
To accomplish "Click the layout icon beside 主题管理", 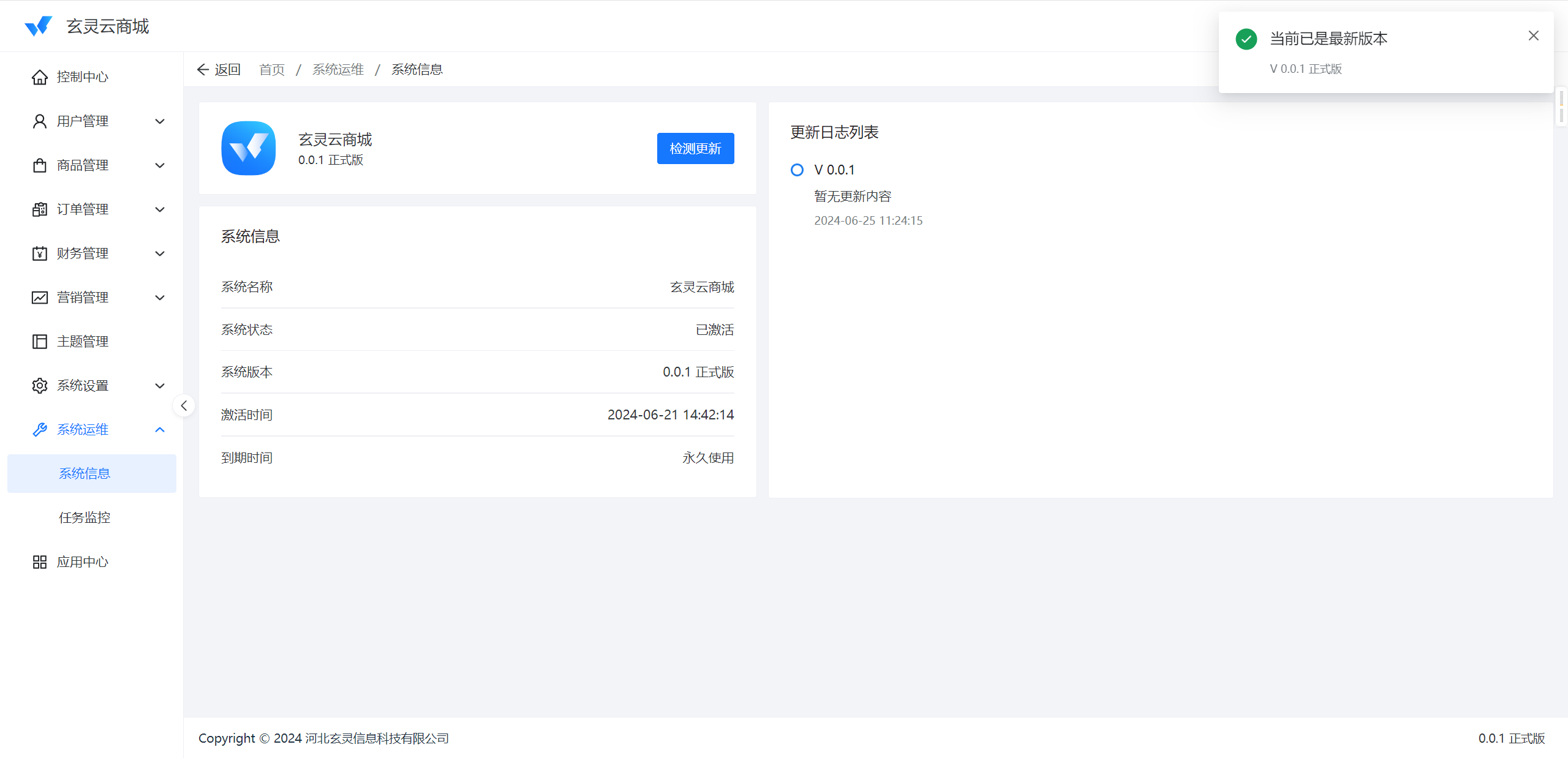I will (x=40, y=342).
